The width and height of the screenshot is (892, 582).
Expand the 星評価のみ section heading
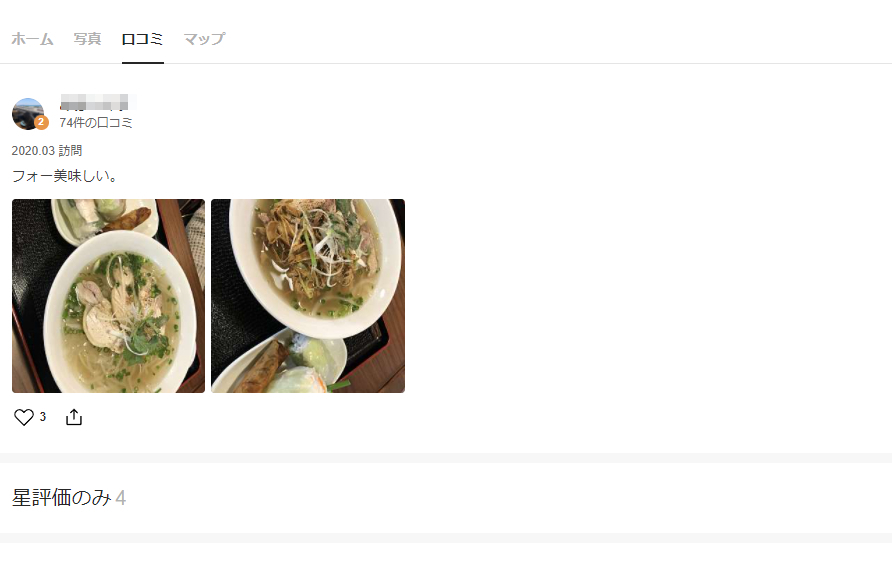pos(61,498)
